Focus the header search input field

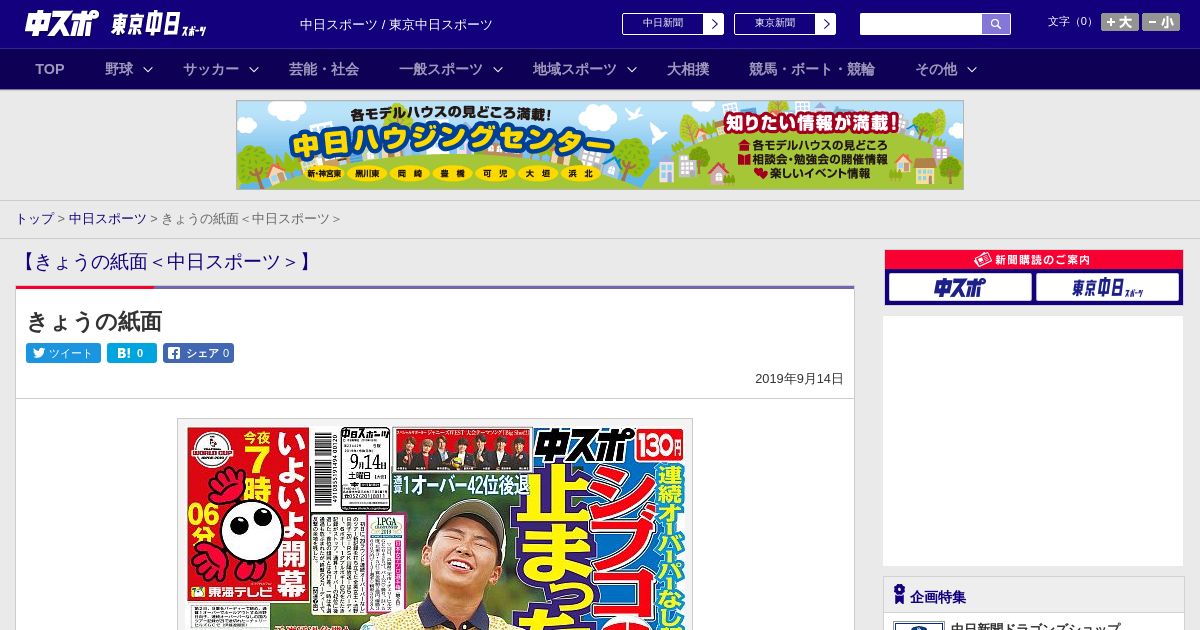coord(921,24)
